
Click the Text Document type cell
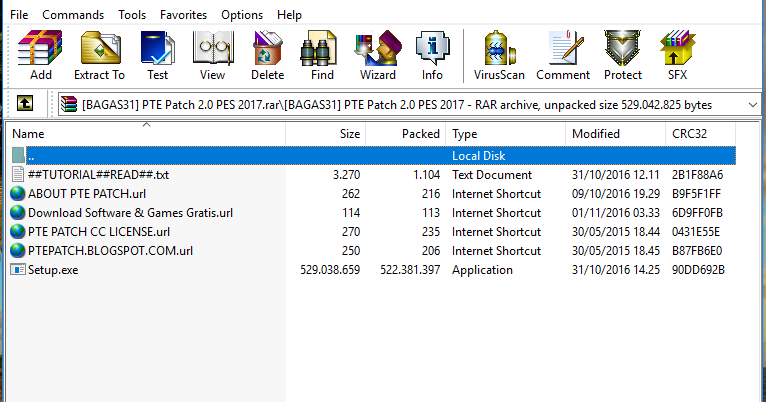tap(492, 175)
